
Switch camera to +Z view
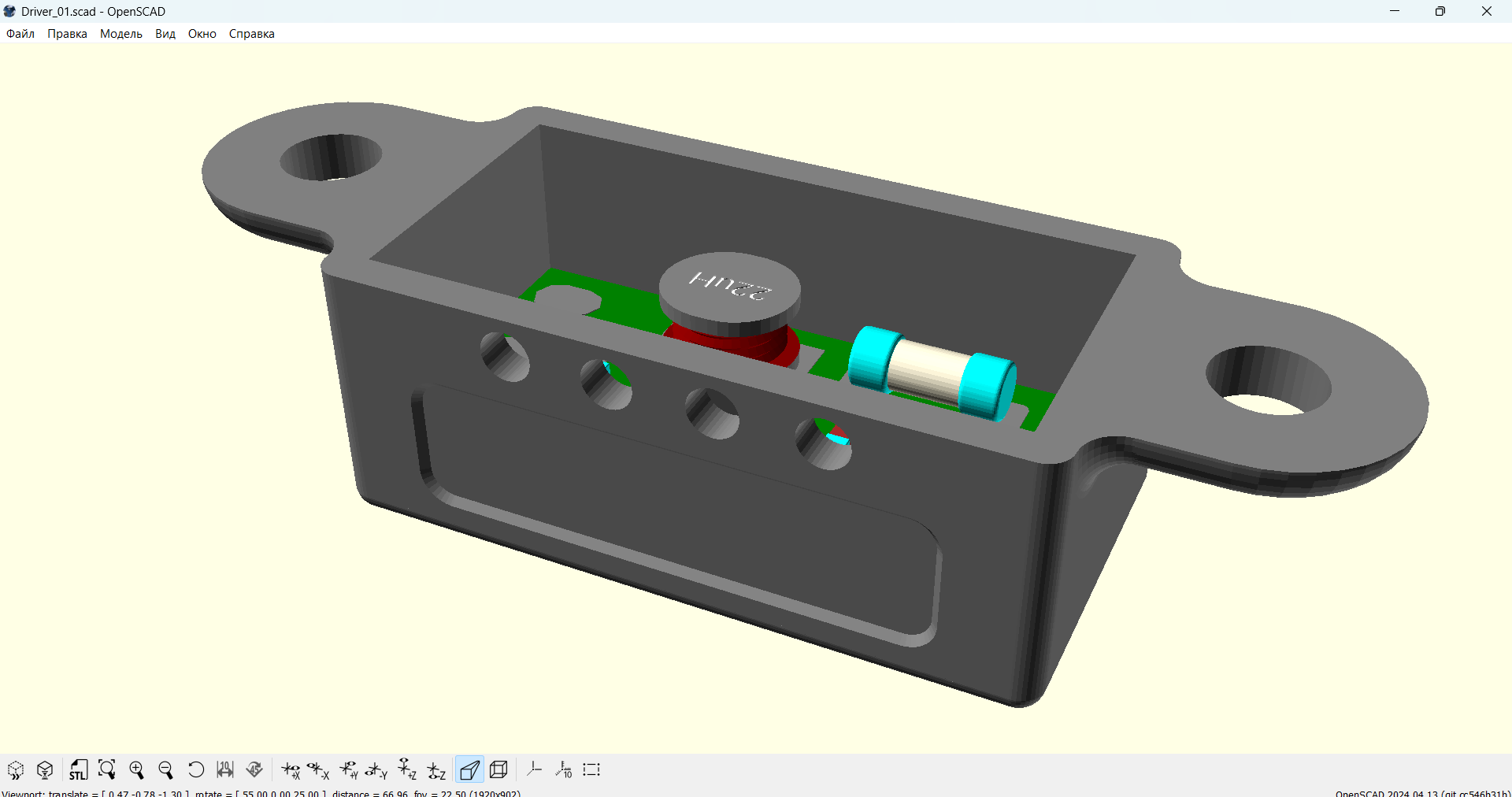pos(406,769)
